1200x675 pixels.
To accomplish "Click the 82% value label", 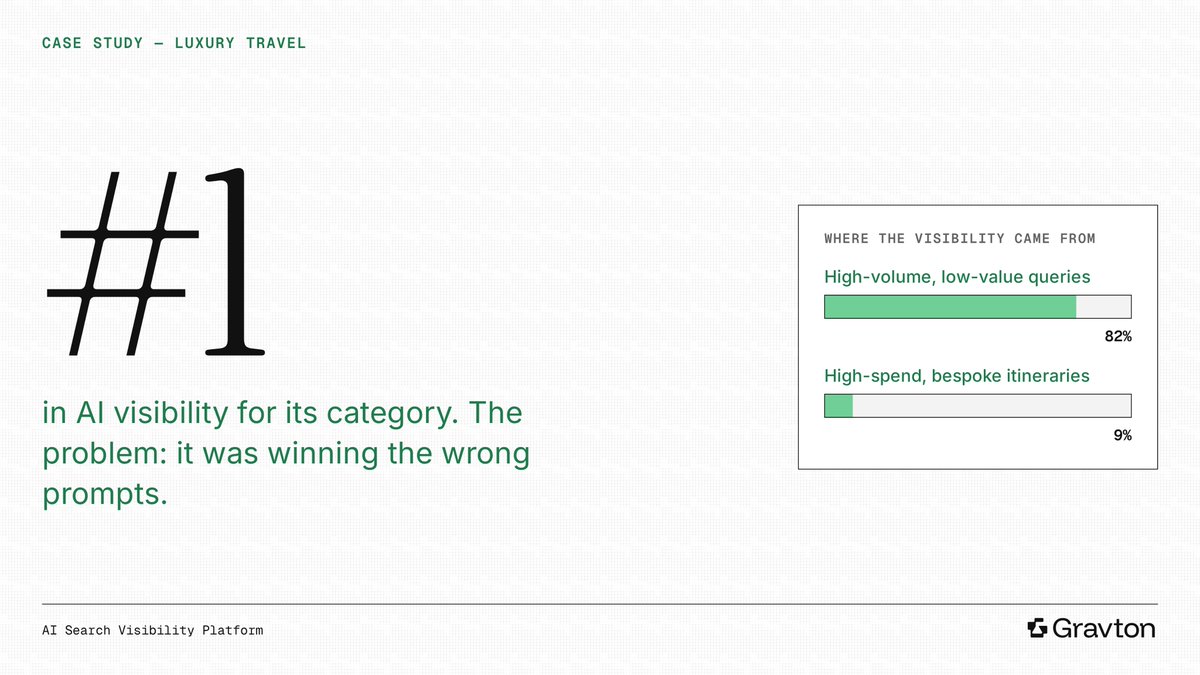I will point(1118,337).
